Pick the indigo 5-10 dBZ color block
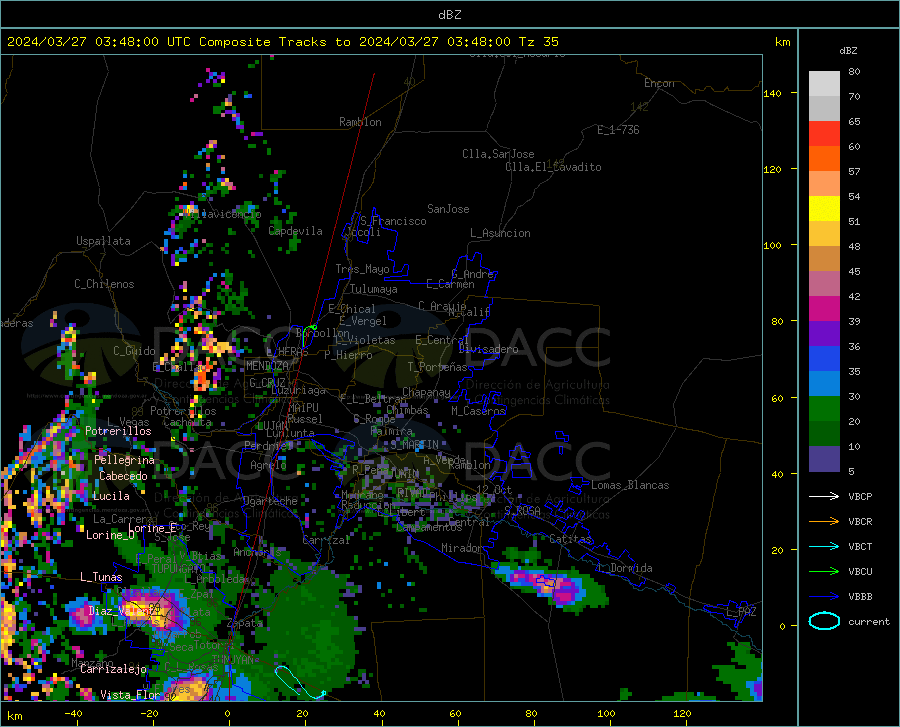 click(x=824, y=459)
